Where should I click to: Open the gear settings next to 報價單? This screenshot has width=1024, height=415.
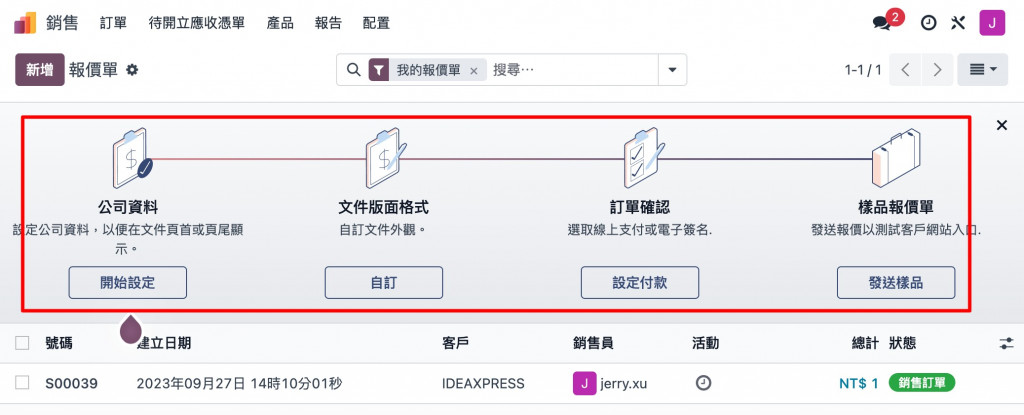click(x=132, y=70)
